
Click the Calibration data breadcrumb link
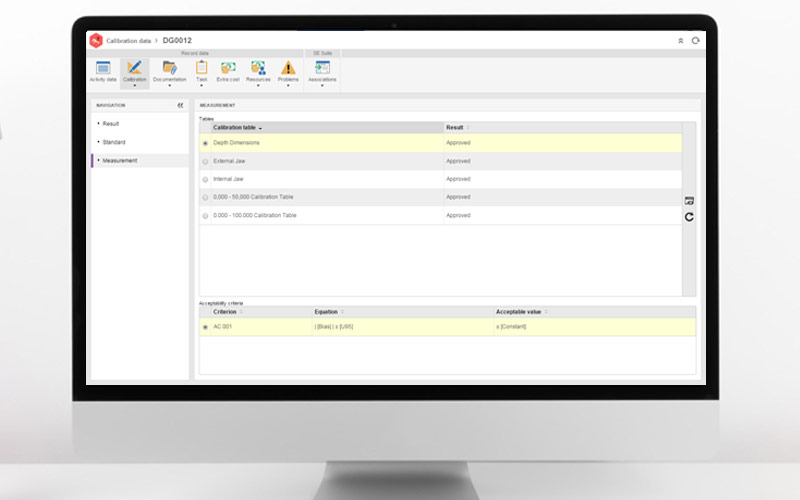(129, 40)
